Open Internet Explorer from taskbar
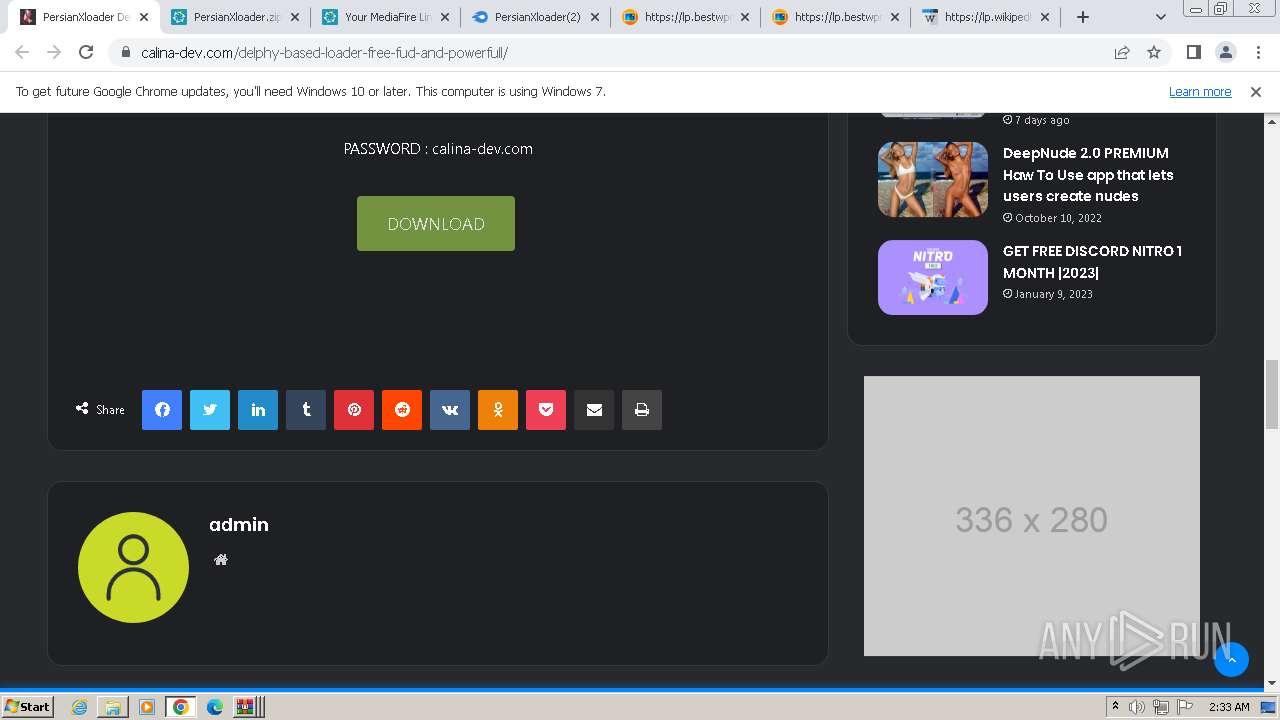The image size is (1280, 720). click(x=79, y=707)
